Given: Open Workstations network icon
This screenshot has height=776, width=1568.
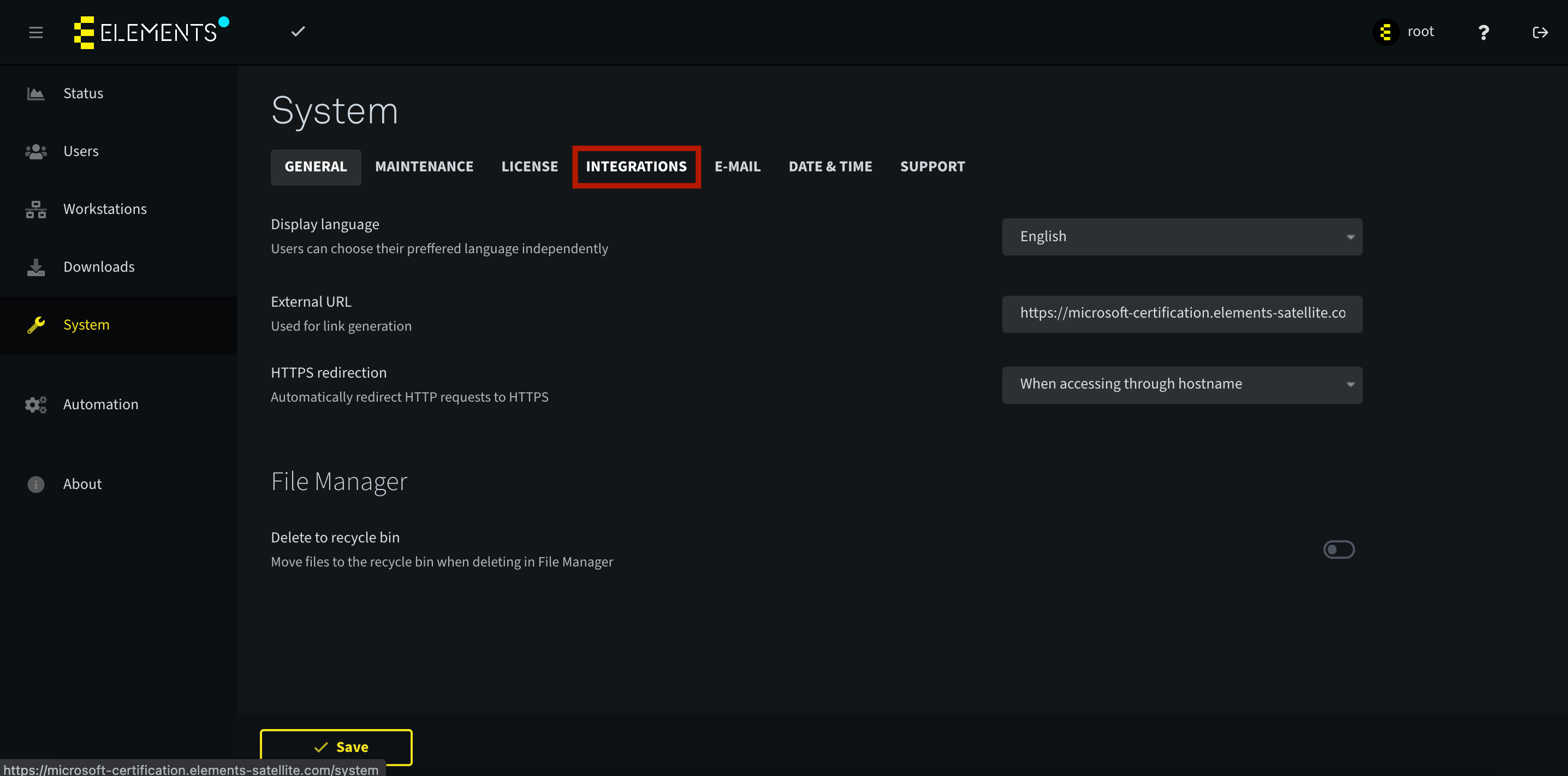Looking at the screenshot, I should pyautogui.click(x=36, y=210).
